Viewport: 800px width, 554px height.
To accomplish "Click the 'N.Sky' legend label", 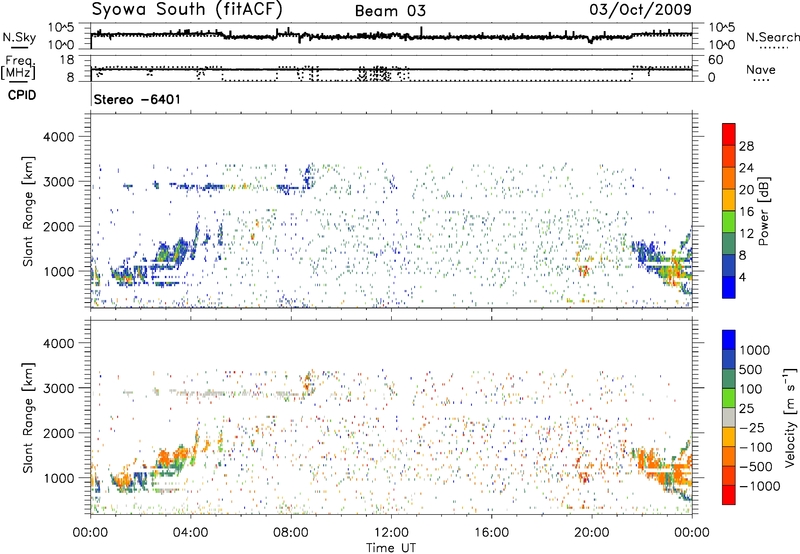I will click(x=19, y=37).
